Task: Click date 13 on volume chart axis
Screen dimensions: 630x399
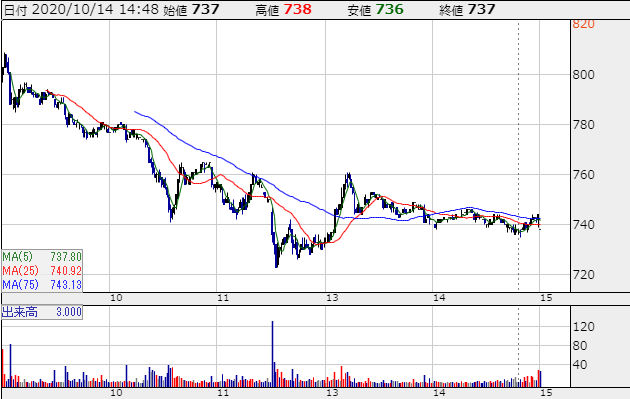Action: 332,393
